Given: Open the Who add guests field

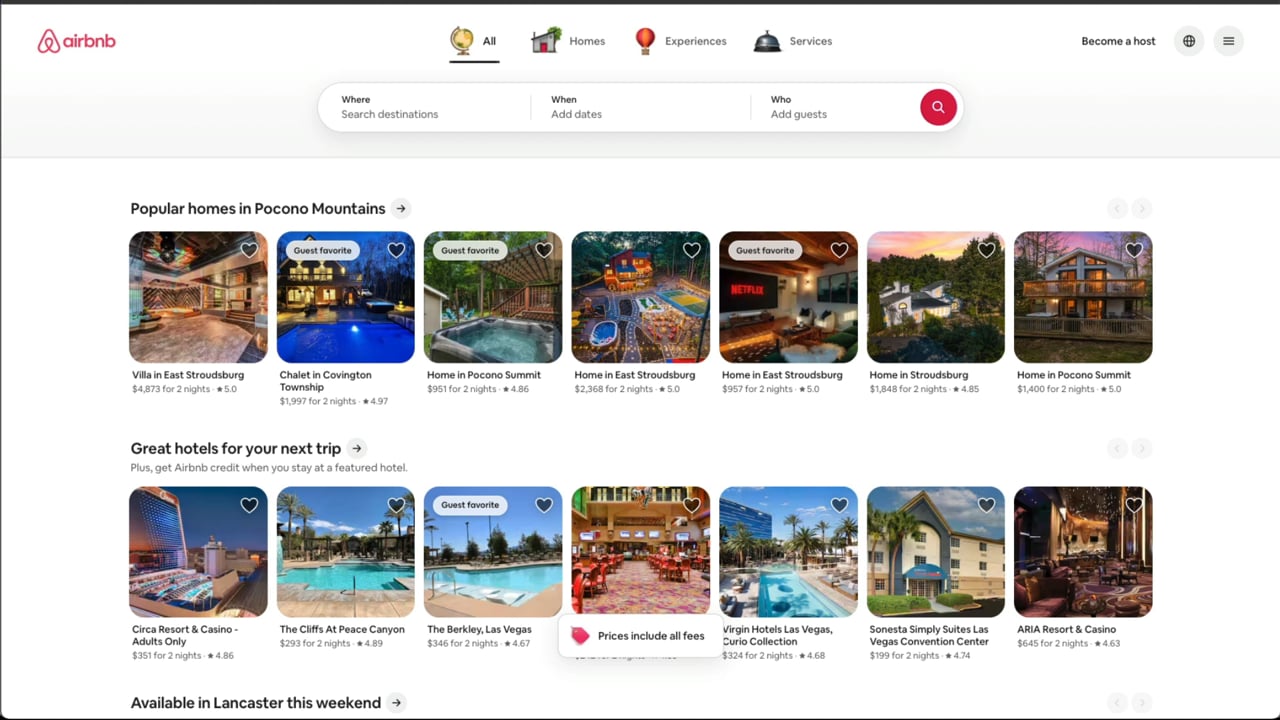Looking at the screenshot, I should point(835,107).
